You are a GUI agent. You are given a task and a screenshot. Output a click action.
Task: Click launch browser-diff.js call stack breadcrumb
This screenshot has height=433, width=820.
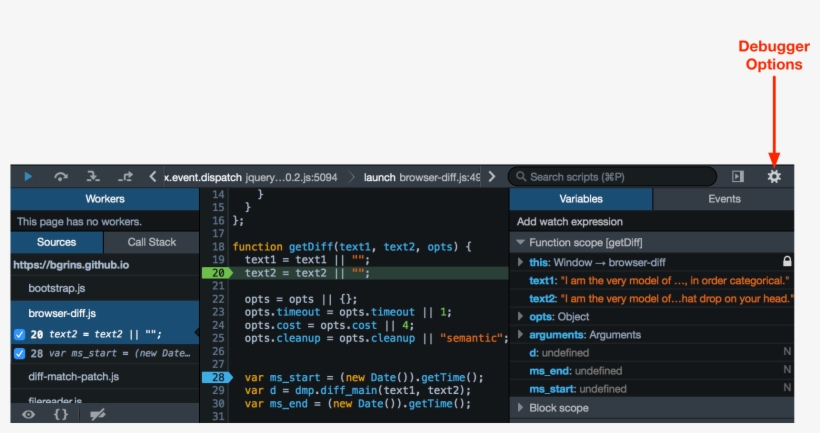click(x=422, y=177)
